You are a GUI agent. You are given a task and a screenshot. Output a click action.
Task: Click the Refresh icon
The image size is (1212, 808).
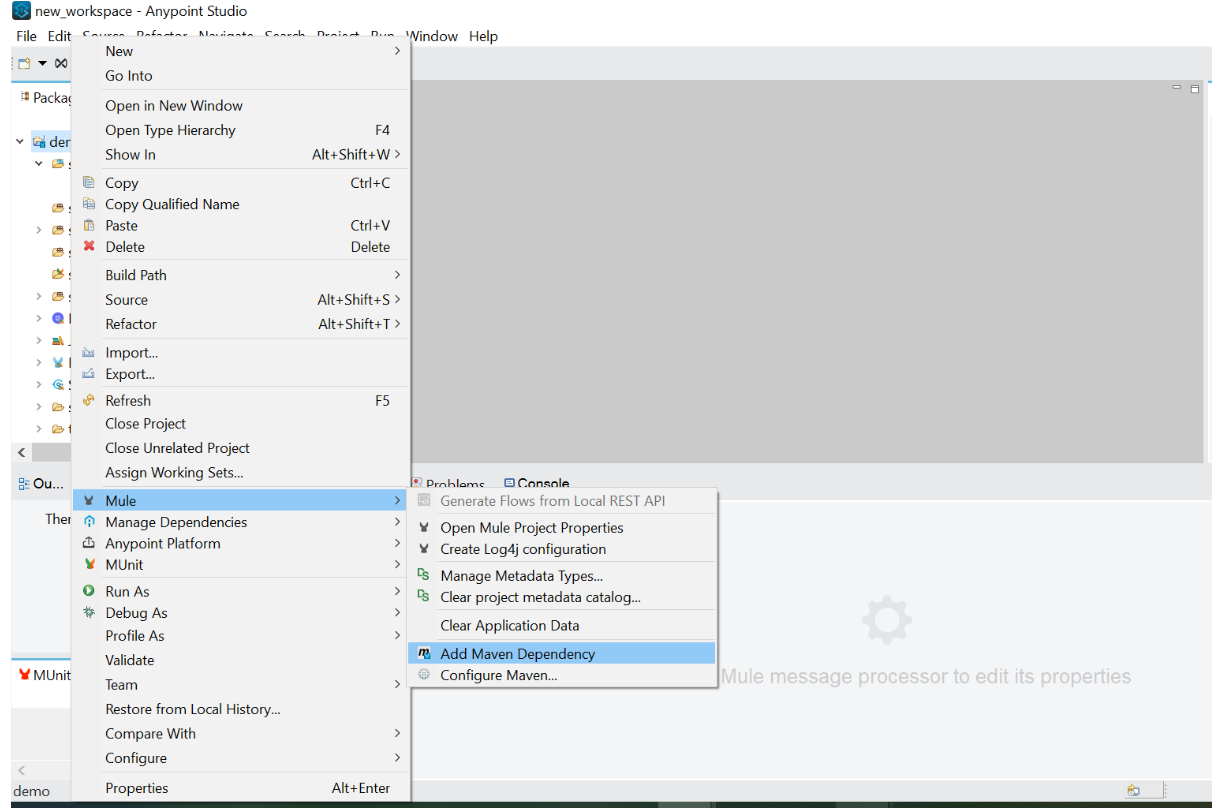coord(89,401)
